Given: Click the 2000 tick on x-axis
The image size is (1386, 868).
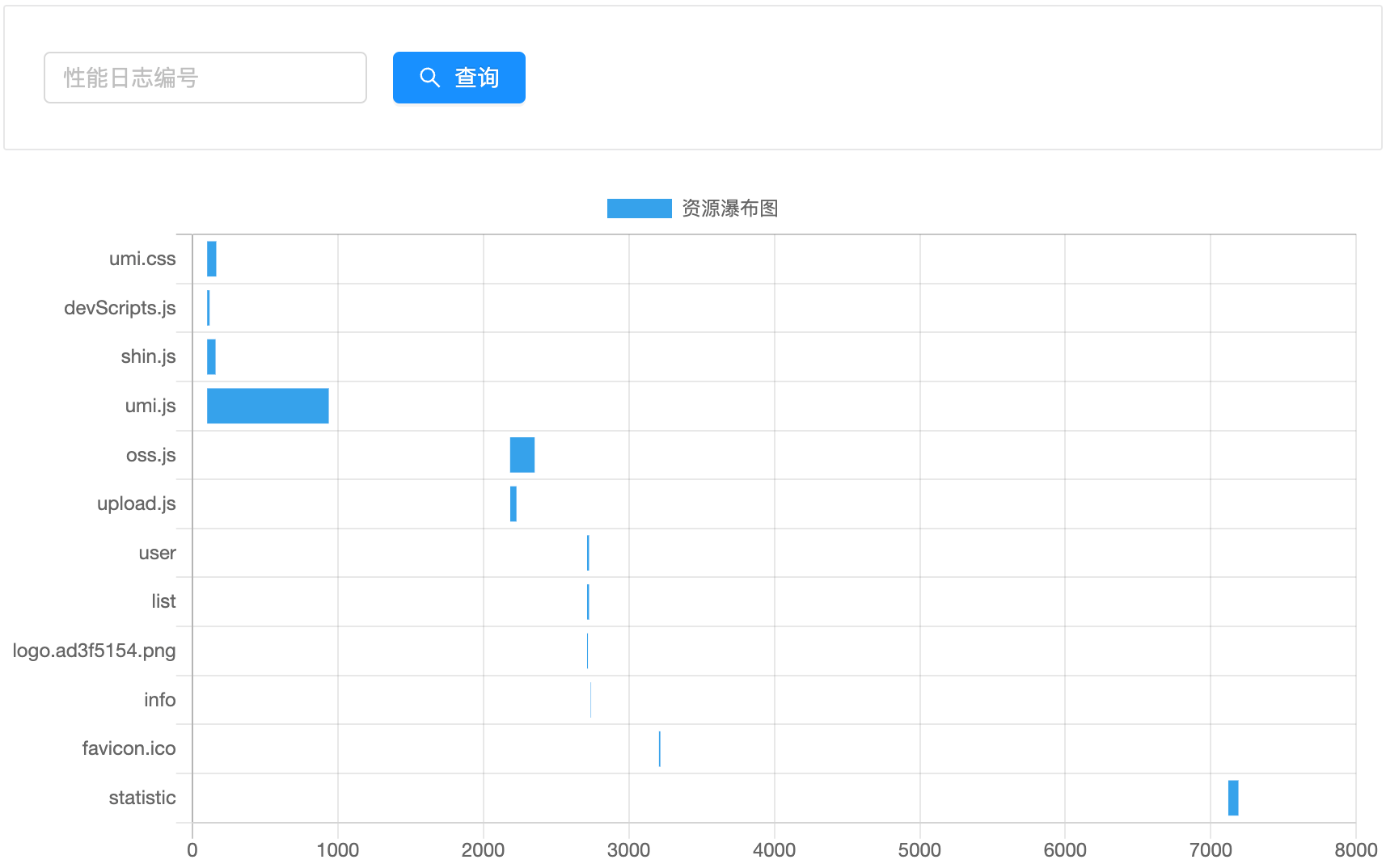Looking at the screenshot, I should point(484,850).
